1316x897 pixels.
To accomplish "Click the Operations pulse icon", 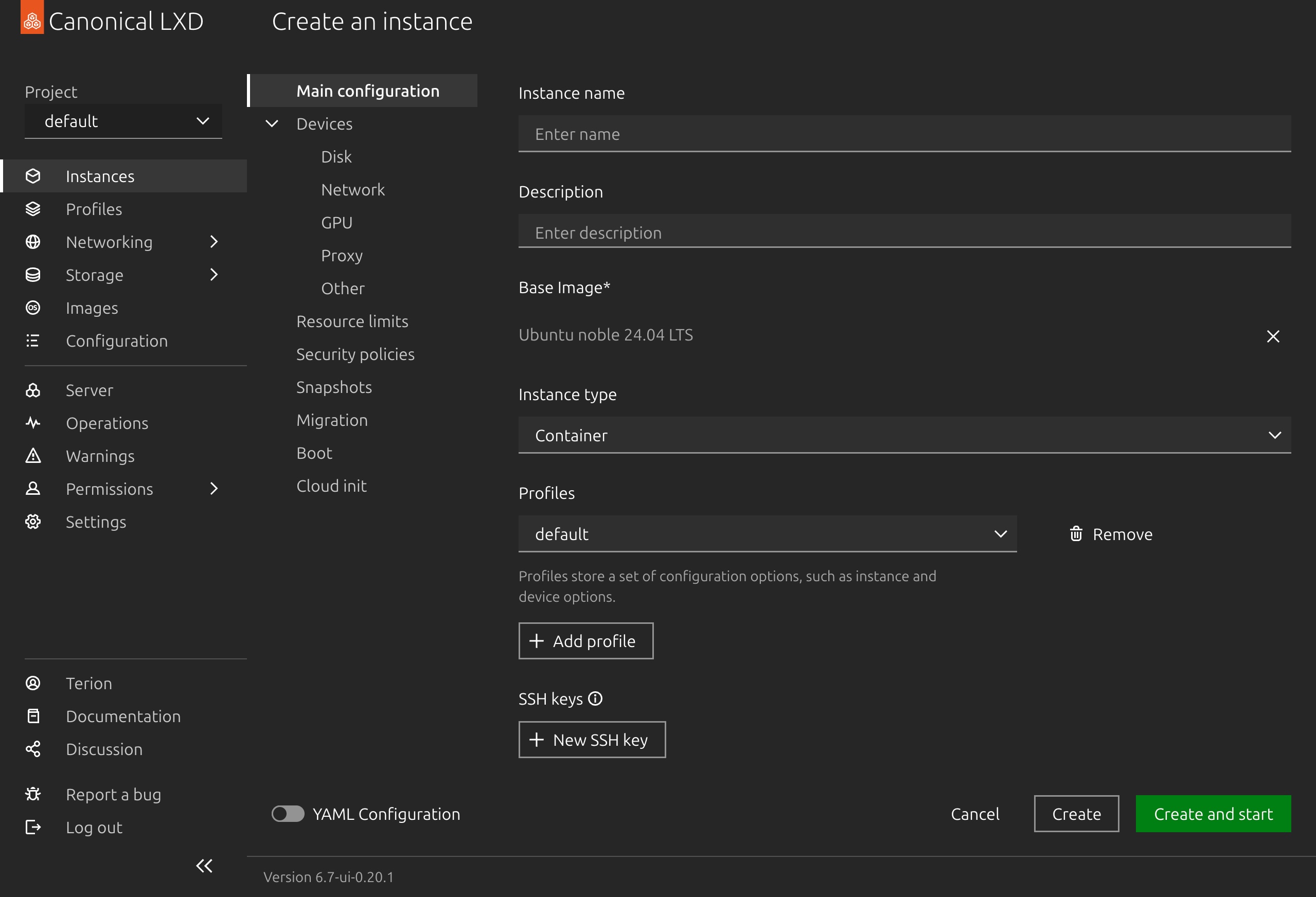I will coord(33,423).
